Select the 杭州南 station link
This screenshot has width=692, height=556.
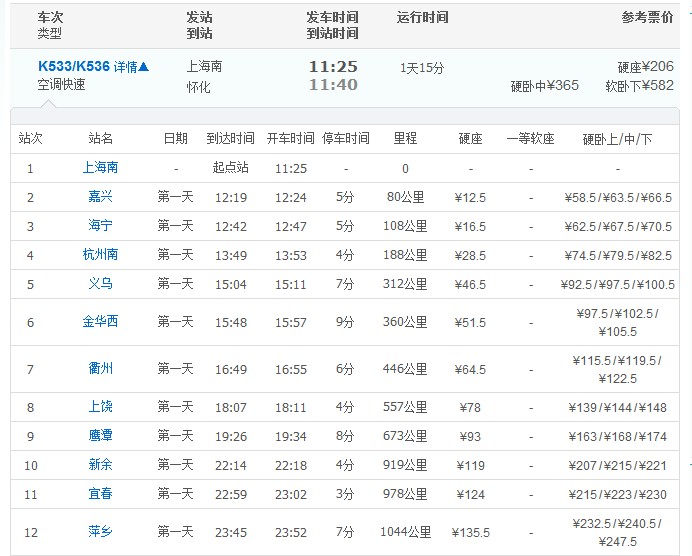click(100, 255)
